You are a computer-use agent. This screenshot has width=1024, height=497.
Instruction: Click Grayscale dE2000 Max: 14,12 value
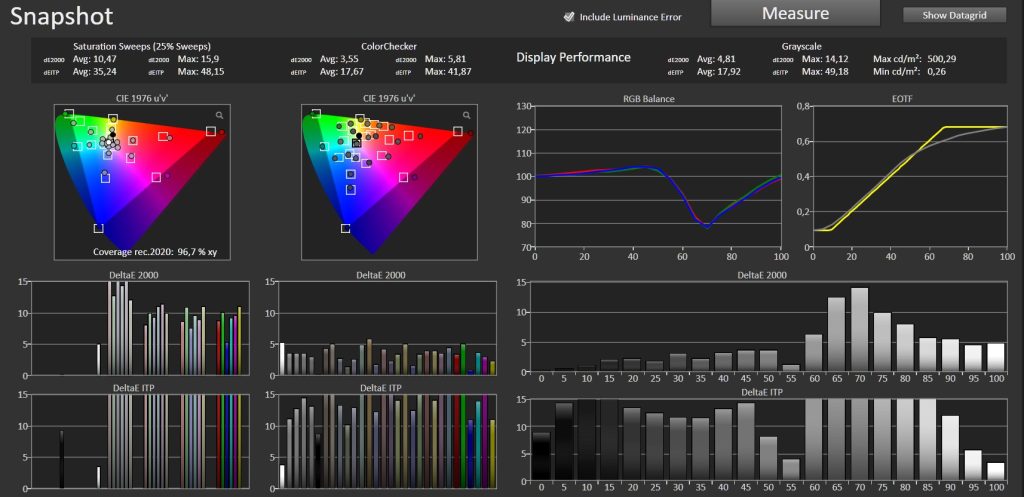pos(827,59)
